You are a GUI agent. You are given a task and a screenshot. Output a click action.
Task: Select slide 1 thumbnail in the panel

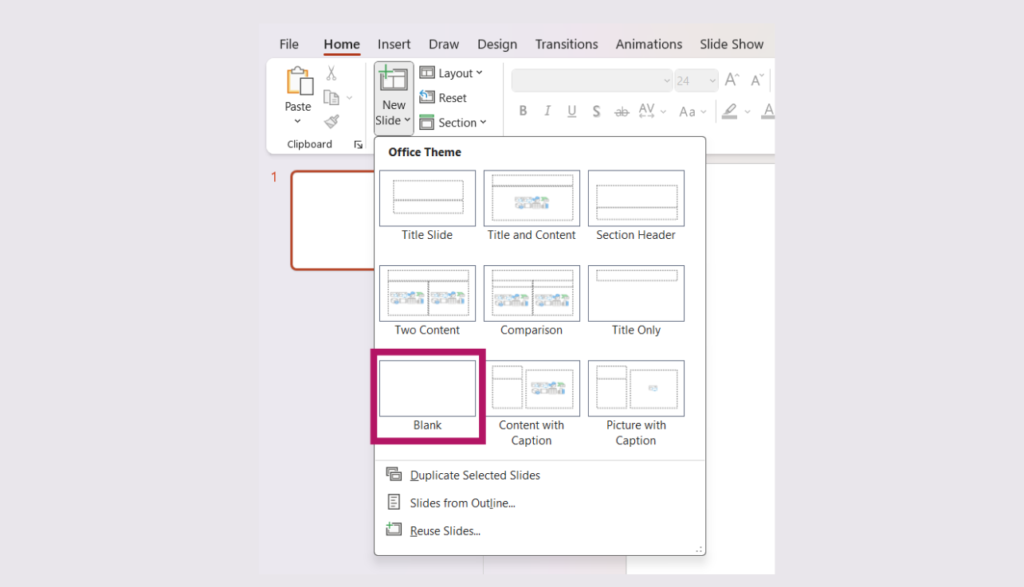point(332,220)
